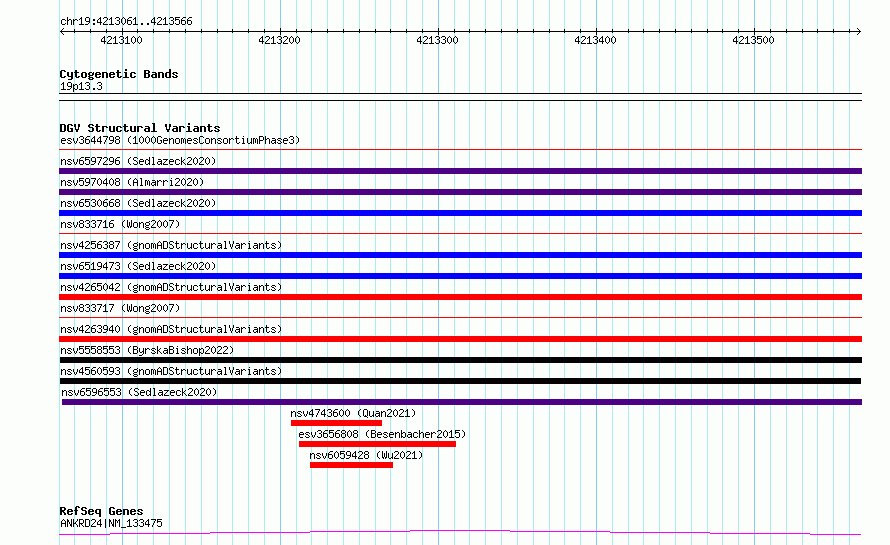Click ruler position 4213200
The width and height of the screenshot is (890, 545).
tap(279, 40)
